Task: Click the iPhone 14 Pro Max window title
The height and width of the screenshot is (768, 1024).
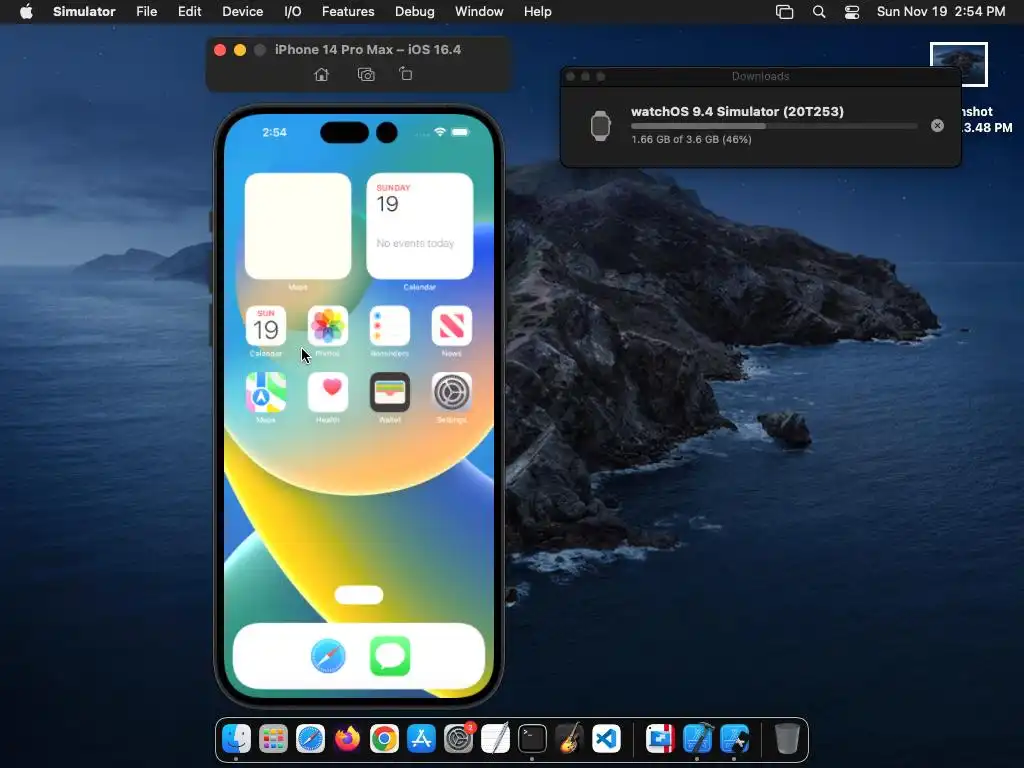Action: (x=368, y=50)
